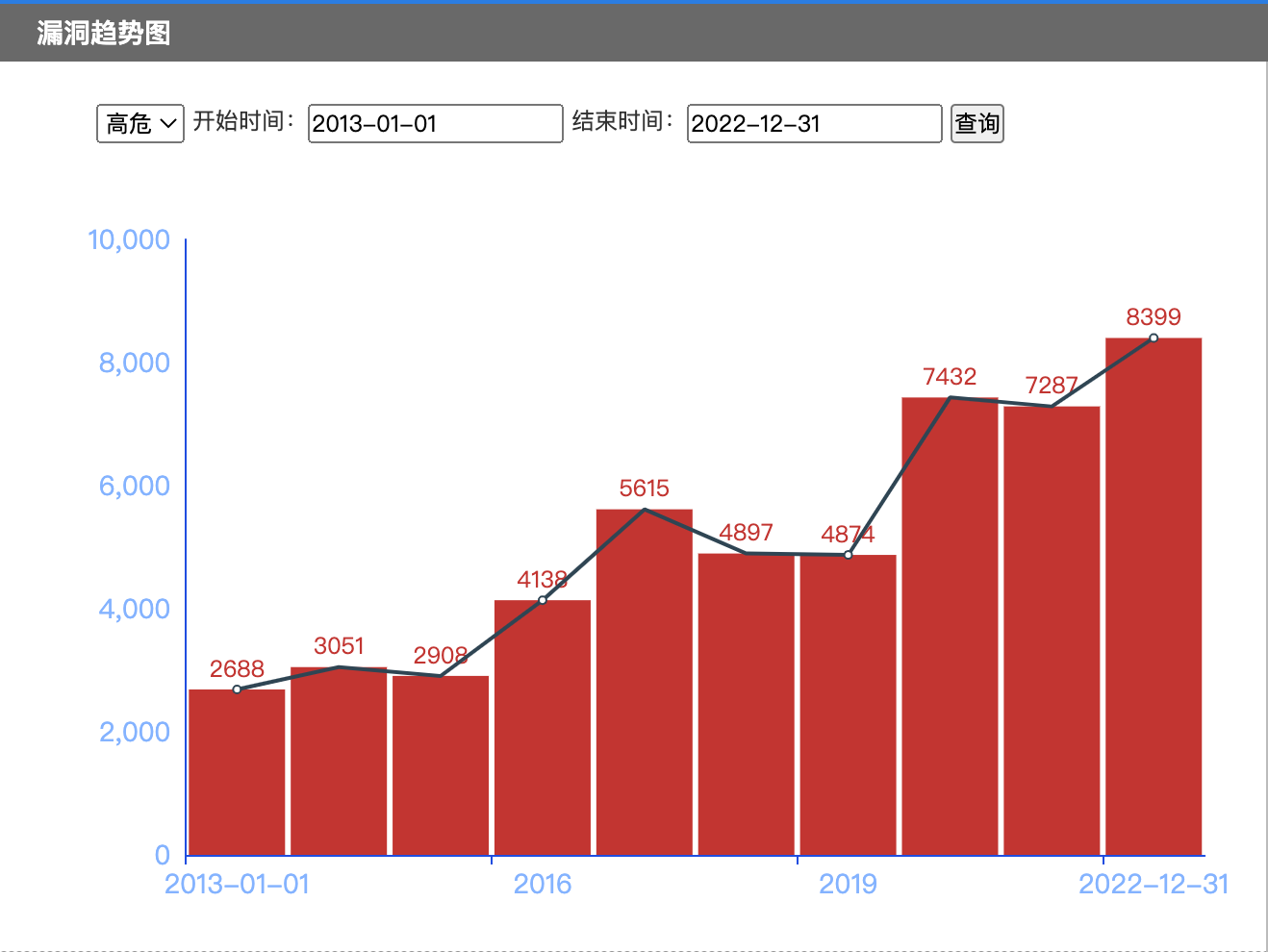Click the 结束时间 date input field
The height and width of the screenshot is (952, 1268).
pos(815,123)
